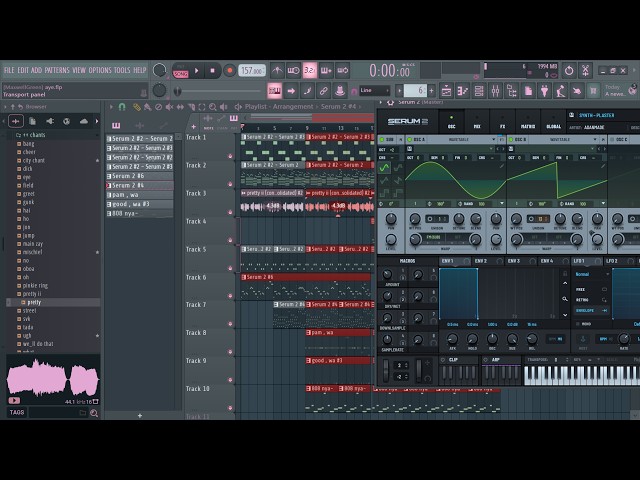
Task: Select '808 nya~' in pattern picker
Action: (140, 213)
